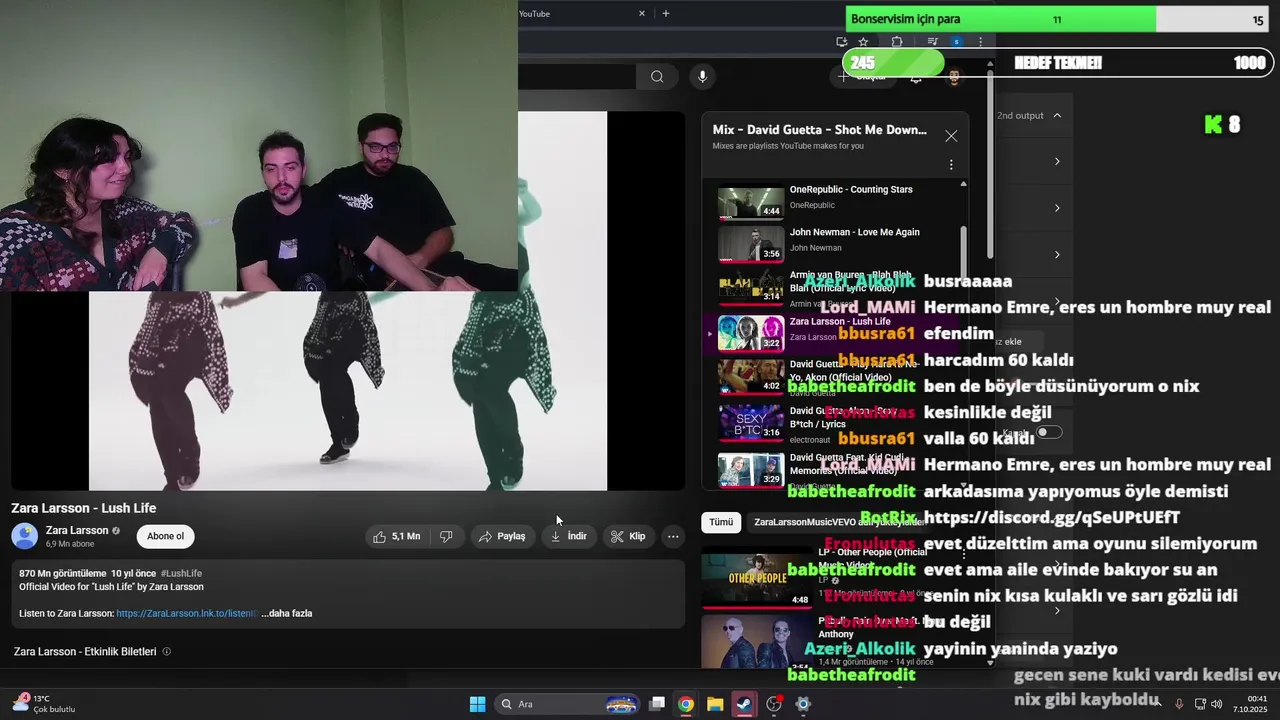Open OBS Studio from taskbar

[x=774, y=704]
